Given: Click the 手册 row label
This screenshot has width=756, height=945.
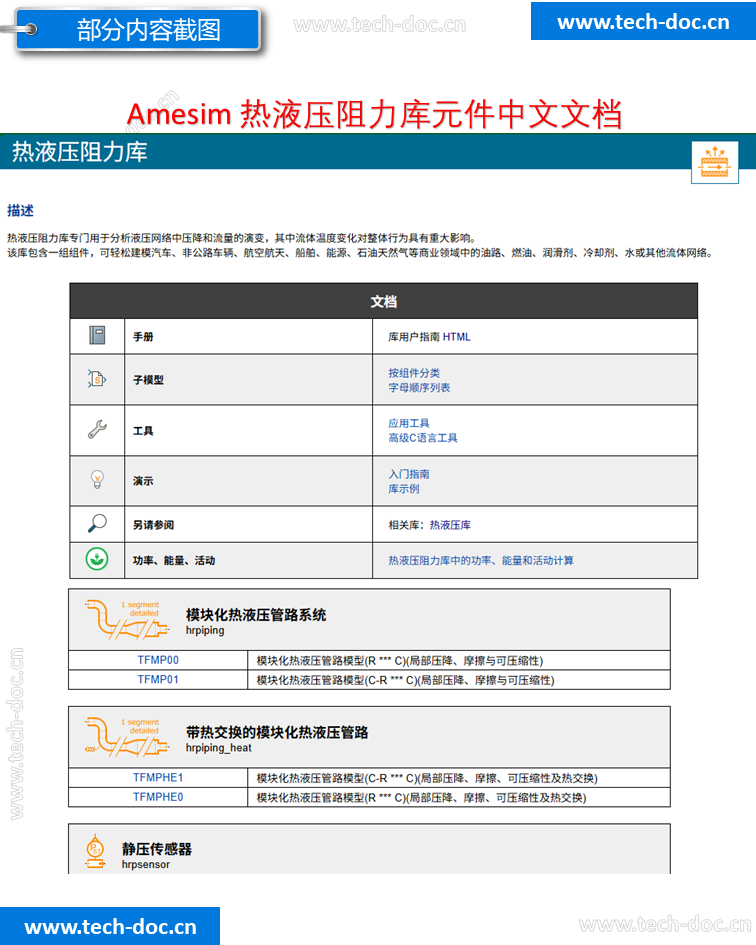Looking at the screenshot, I should [x=143, y=337].
